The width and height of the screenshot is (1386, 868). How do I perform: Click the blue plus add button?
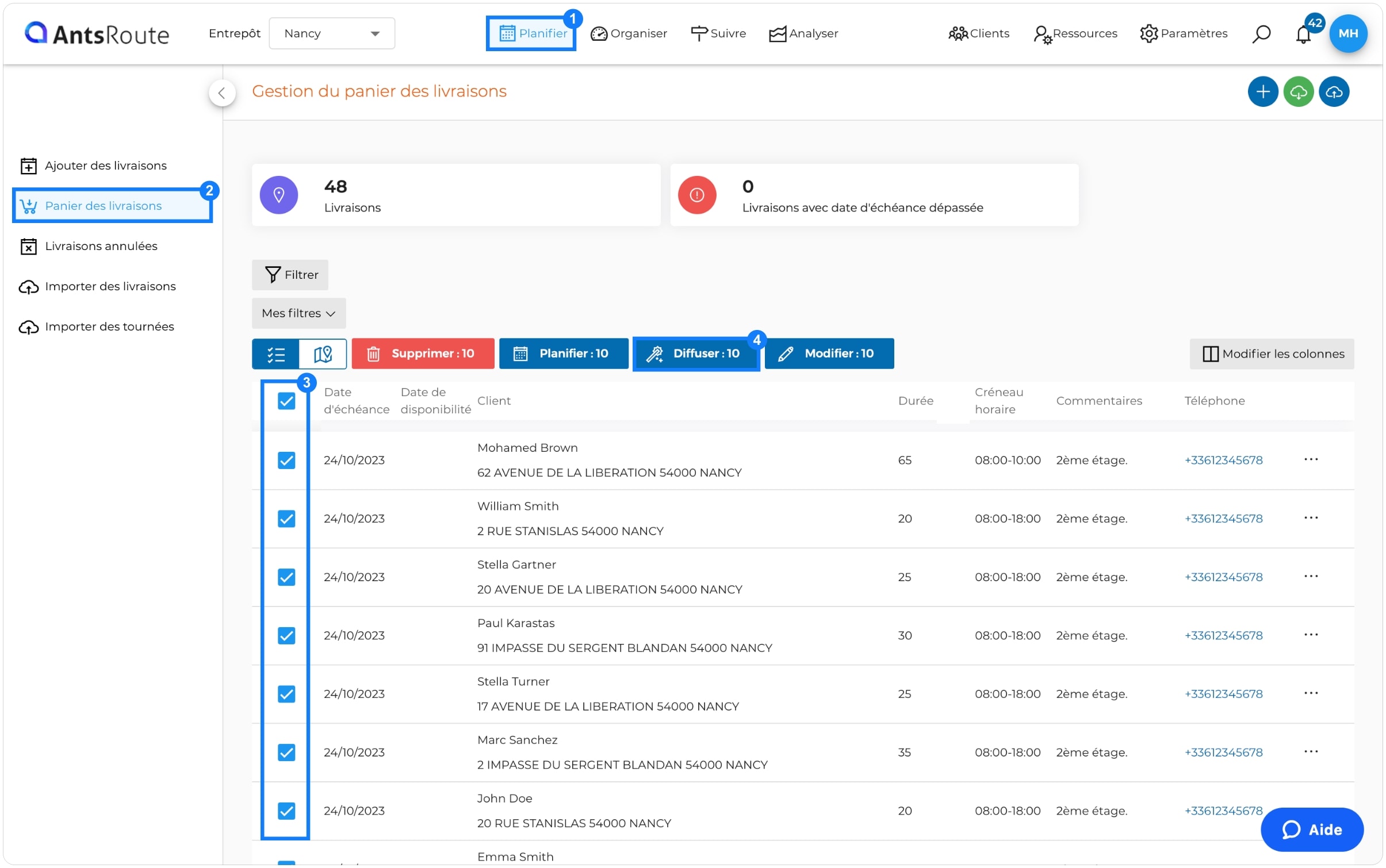1262,92
